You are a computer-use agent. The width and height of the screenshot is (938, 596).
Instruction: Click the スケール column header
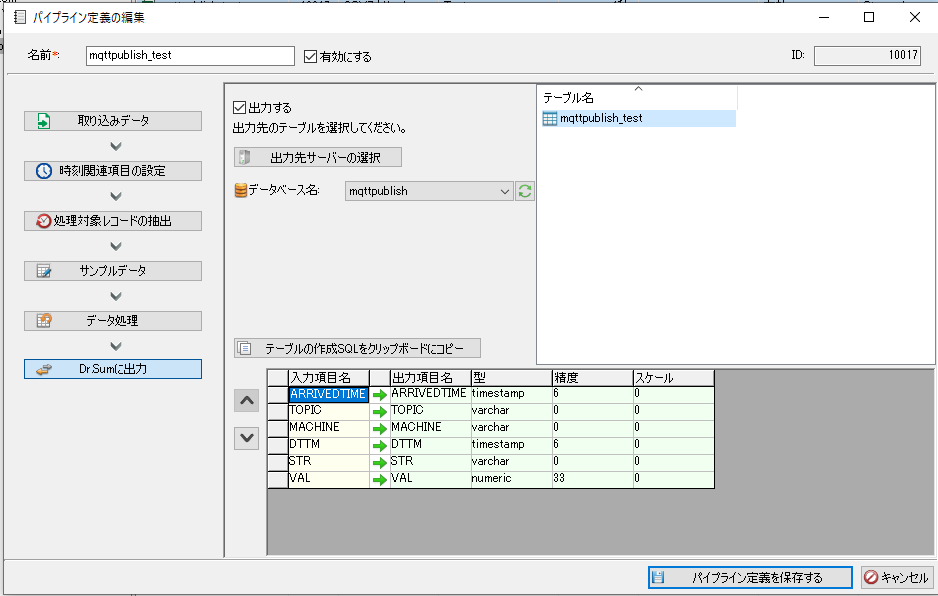[674, 378]
